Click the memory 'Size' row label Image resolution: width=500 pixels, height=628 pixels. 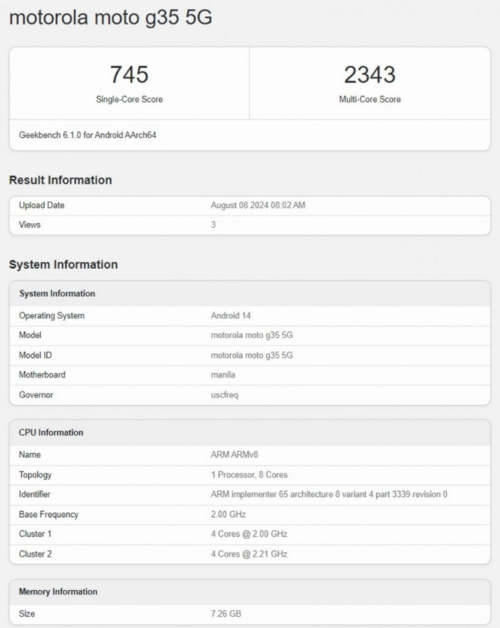[27, 614]
